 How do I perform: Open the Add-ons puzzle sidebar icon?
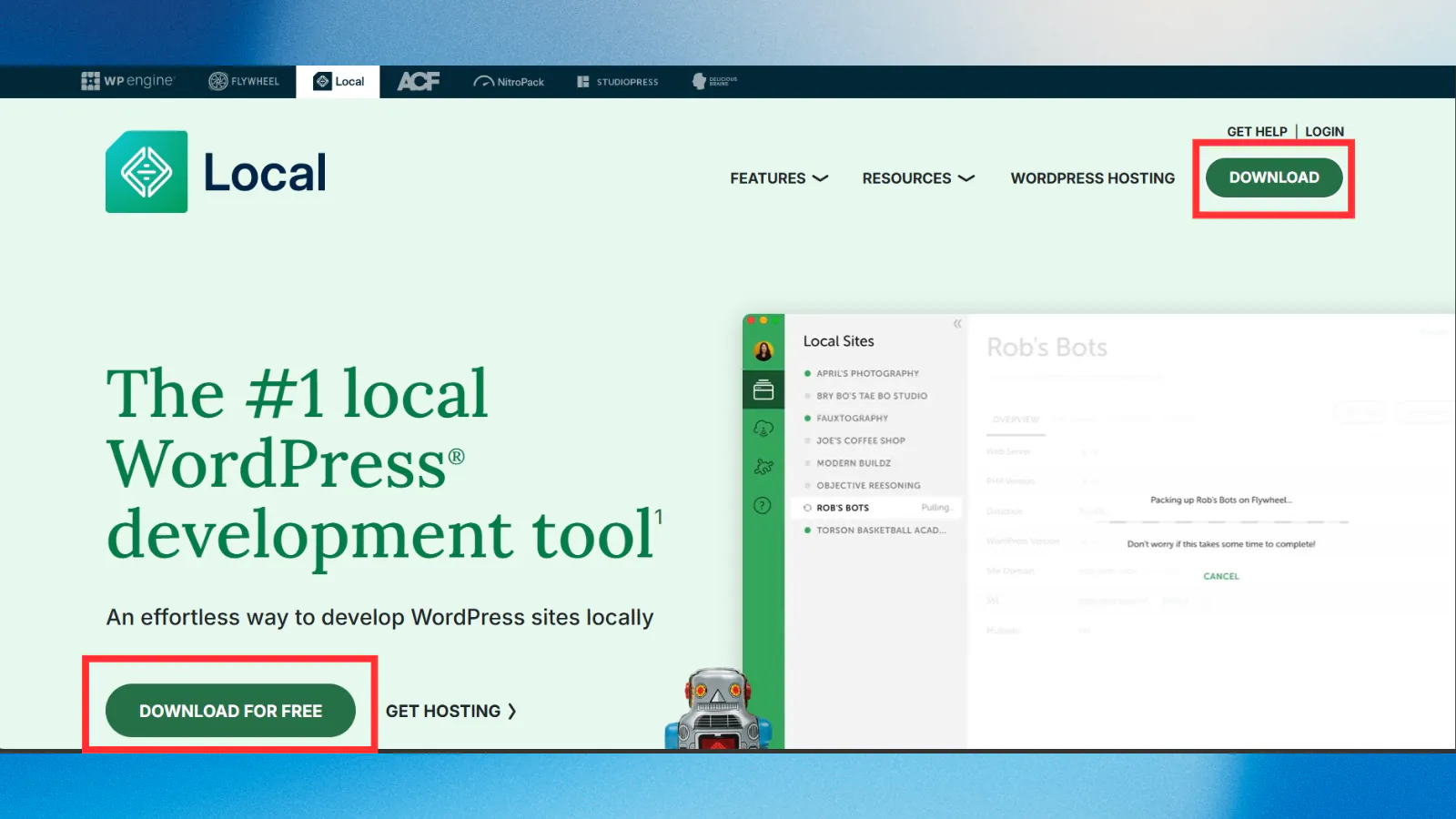click(x=763, y=467)
